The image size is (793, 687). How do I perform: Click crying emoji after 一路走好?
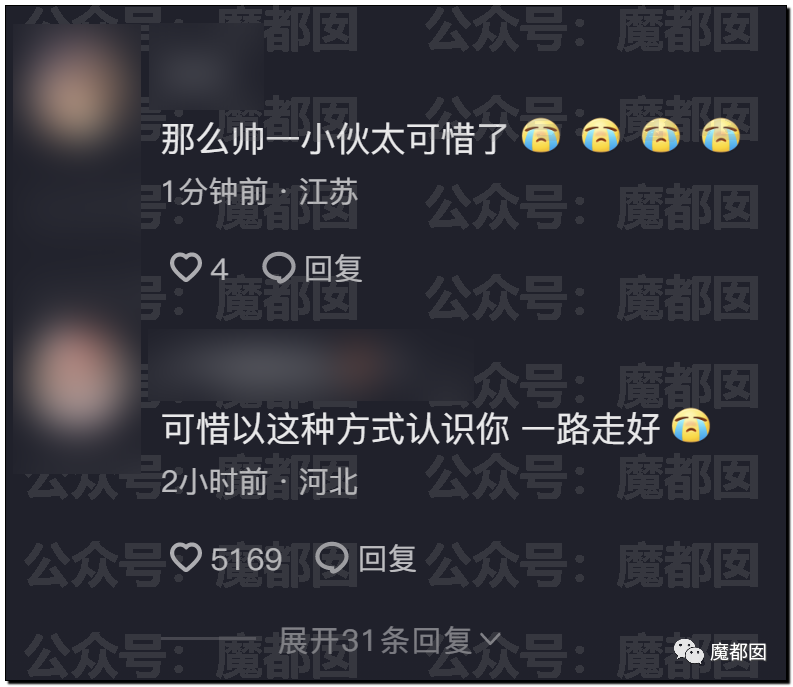(x=691, y=425)
